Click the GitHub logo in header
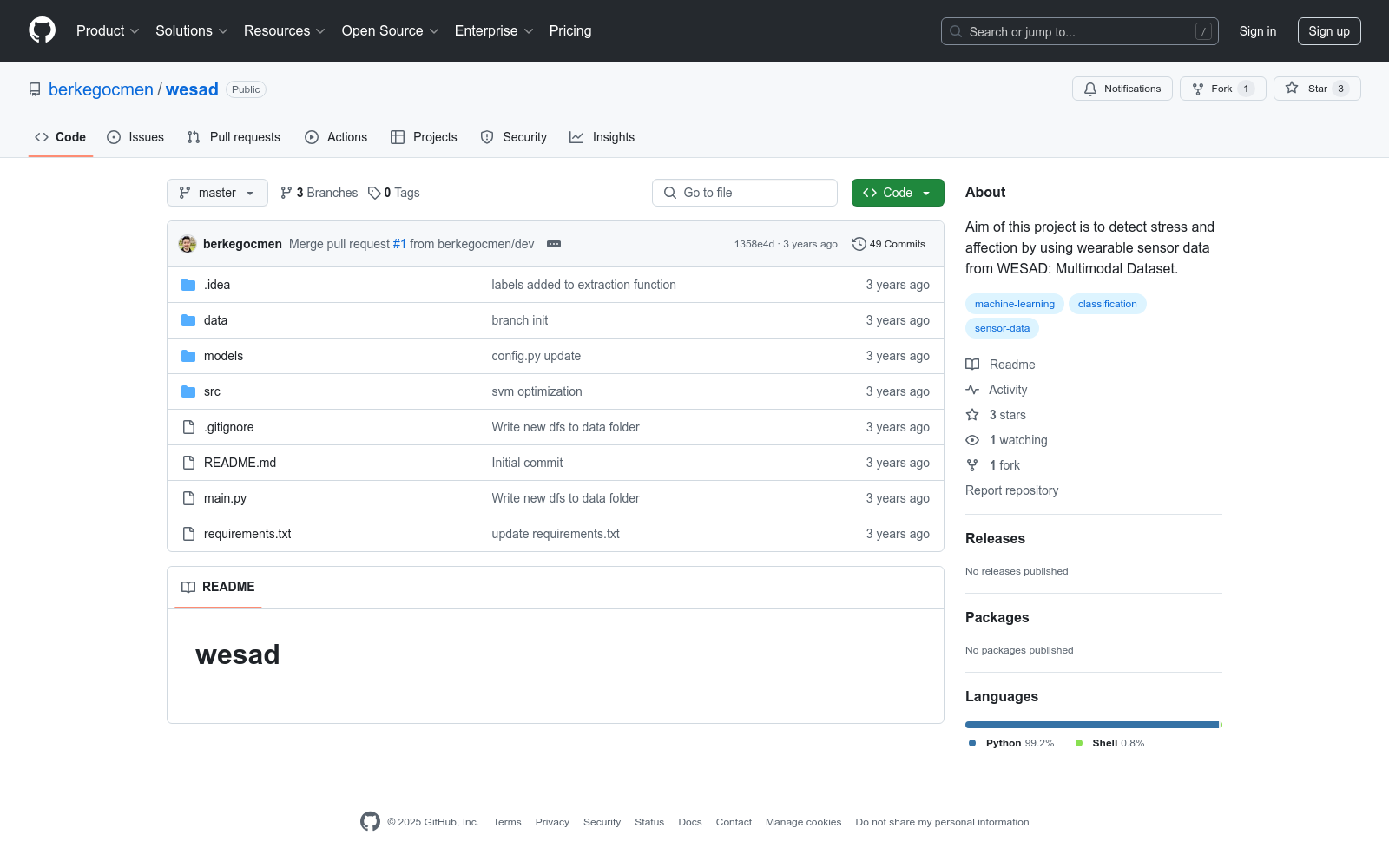This screenshot has height=868, width=1389. click(42, 30)
